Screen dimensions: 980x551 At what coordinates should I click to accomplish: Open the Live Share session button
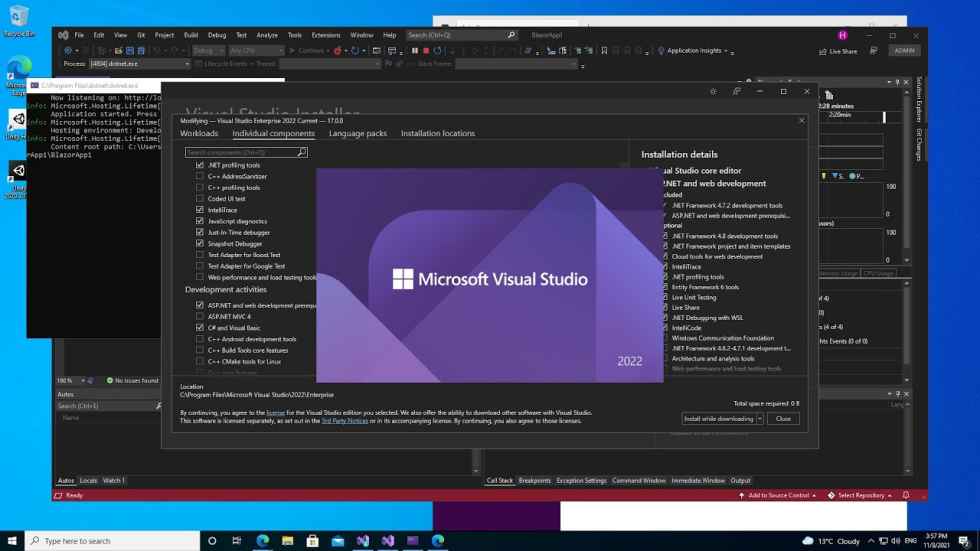[x=838, y=51]
